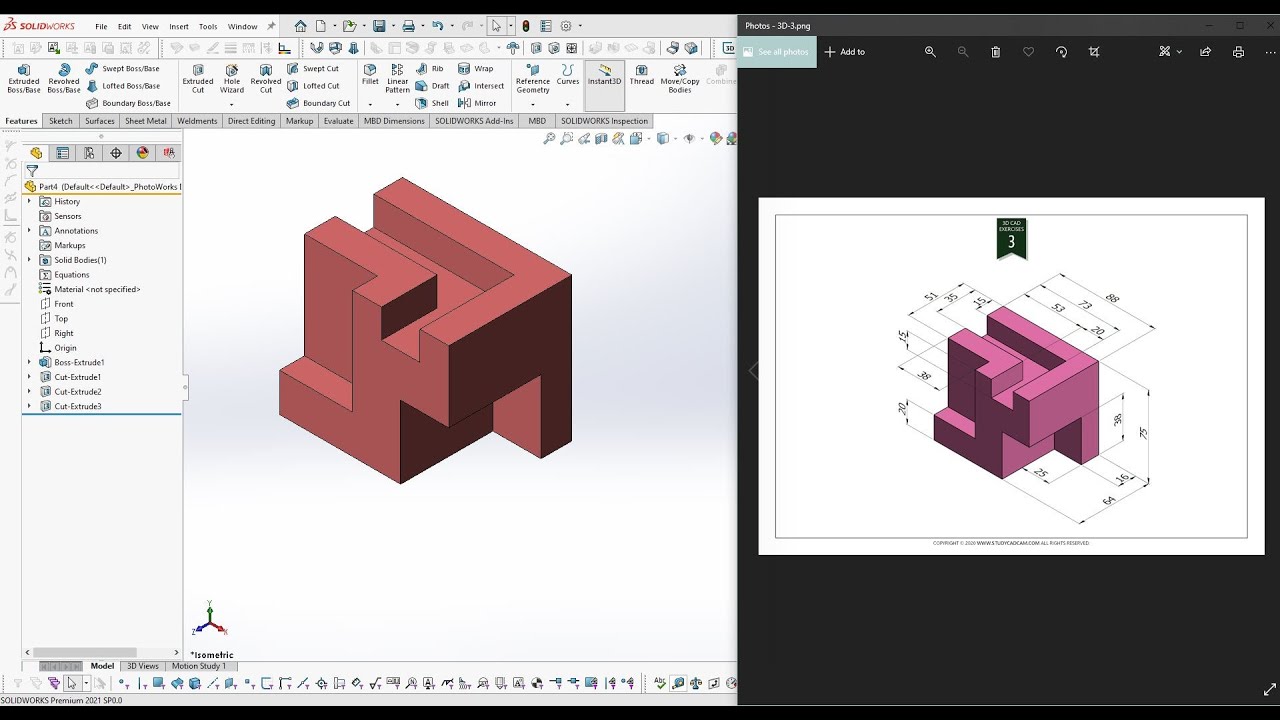The width and height of the screenshot is (1280, 720).
Task: Switch to the Sheet Metal tab
Action: [x=146, y=121]
